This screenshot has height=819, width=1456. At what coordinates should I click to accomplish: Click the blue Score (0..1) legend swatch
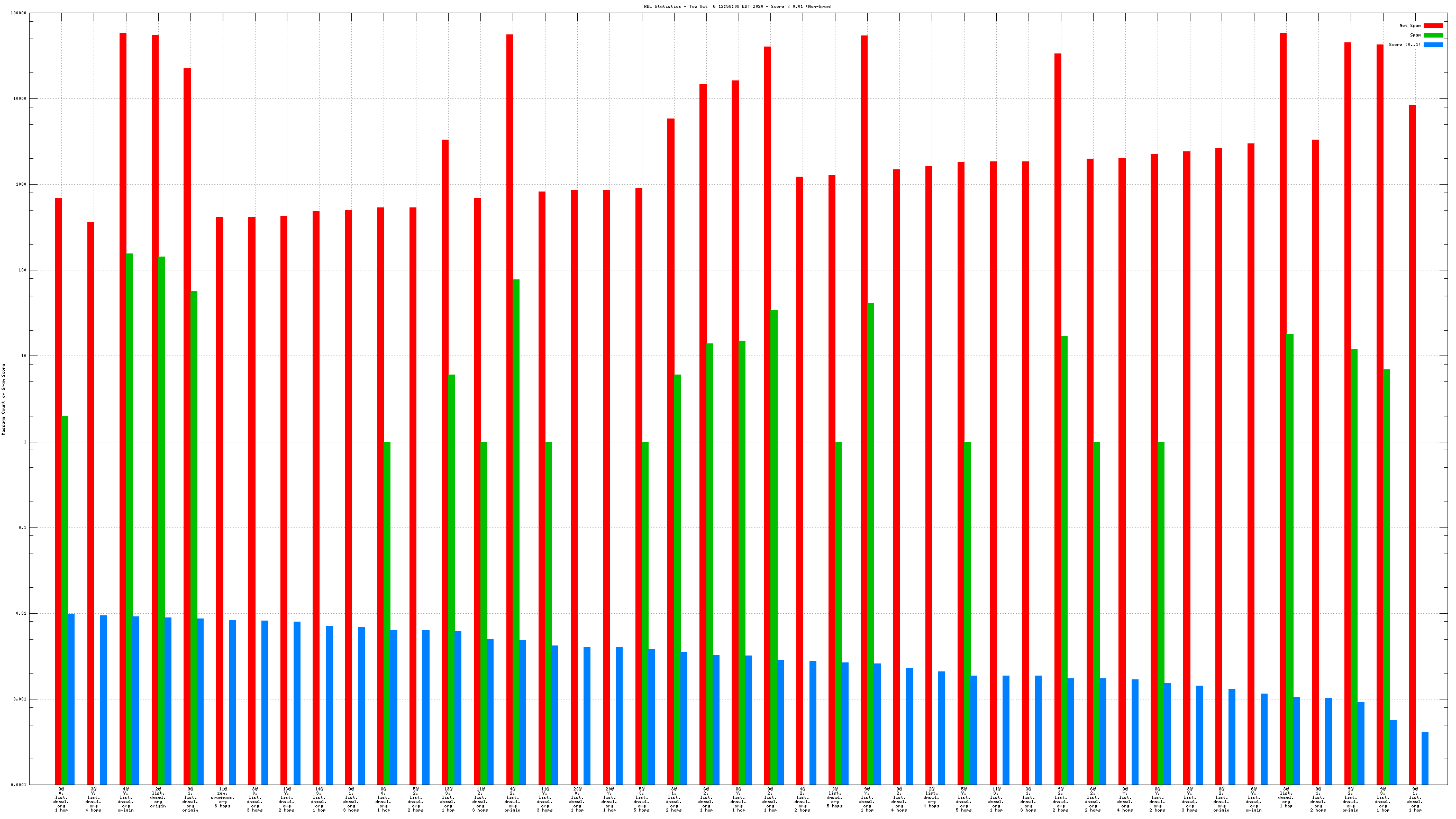(1433, 44)
